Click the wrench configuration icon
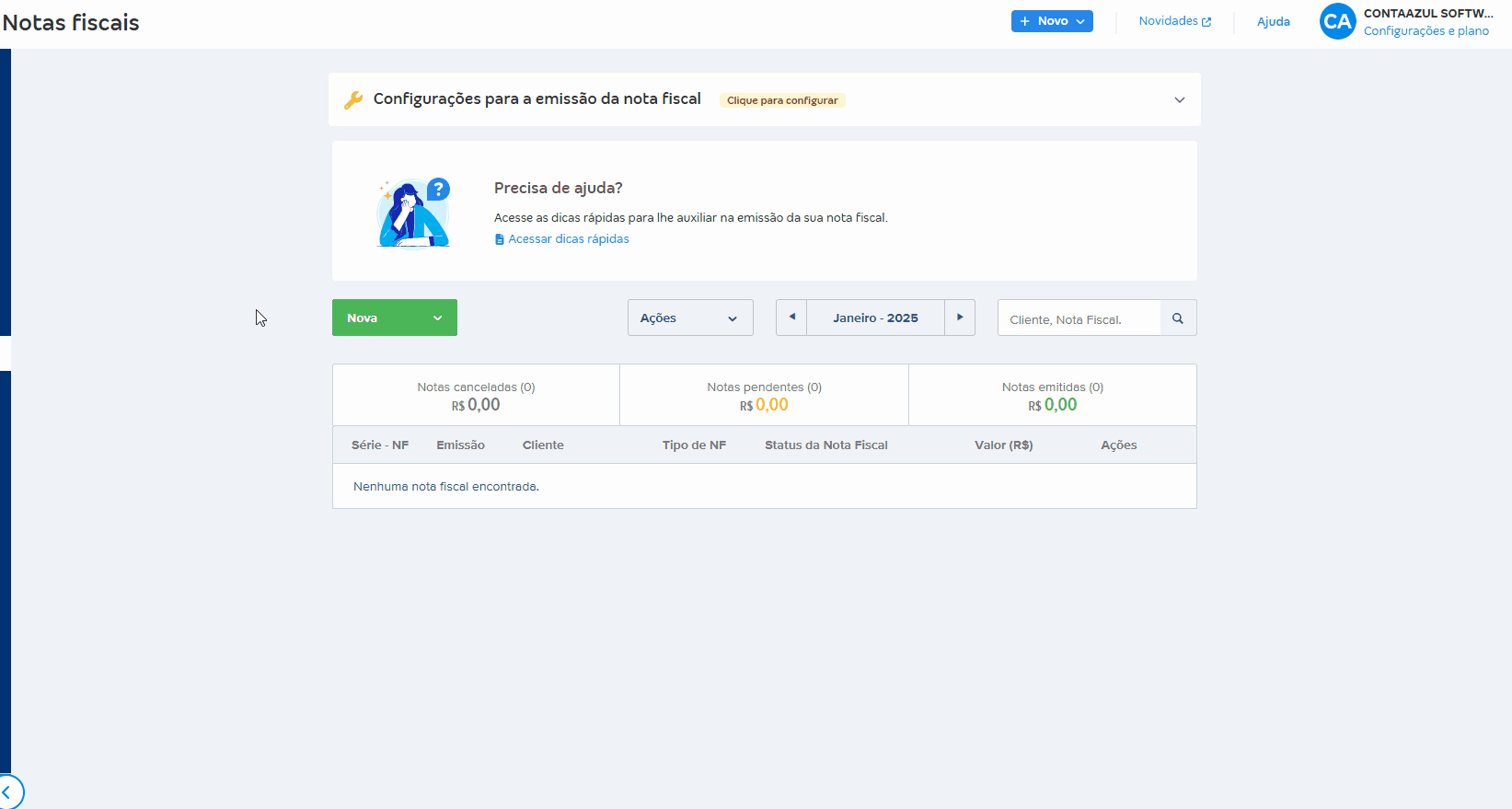Image resolution: width=1512 pixels, height=809 pixels. click(x=353, y=99)
